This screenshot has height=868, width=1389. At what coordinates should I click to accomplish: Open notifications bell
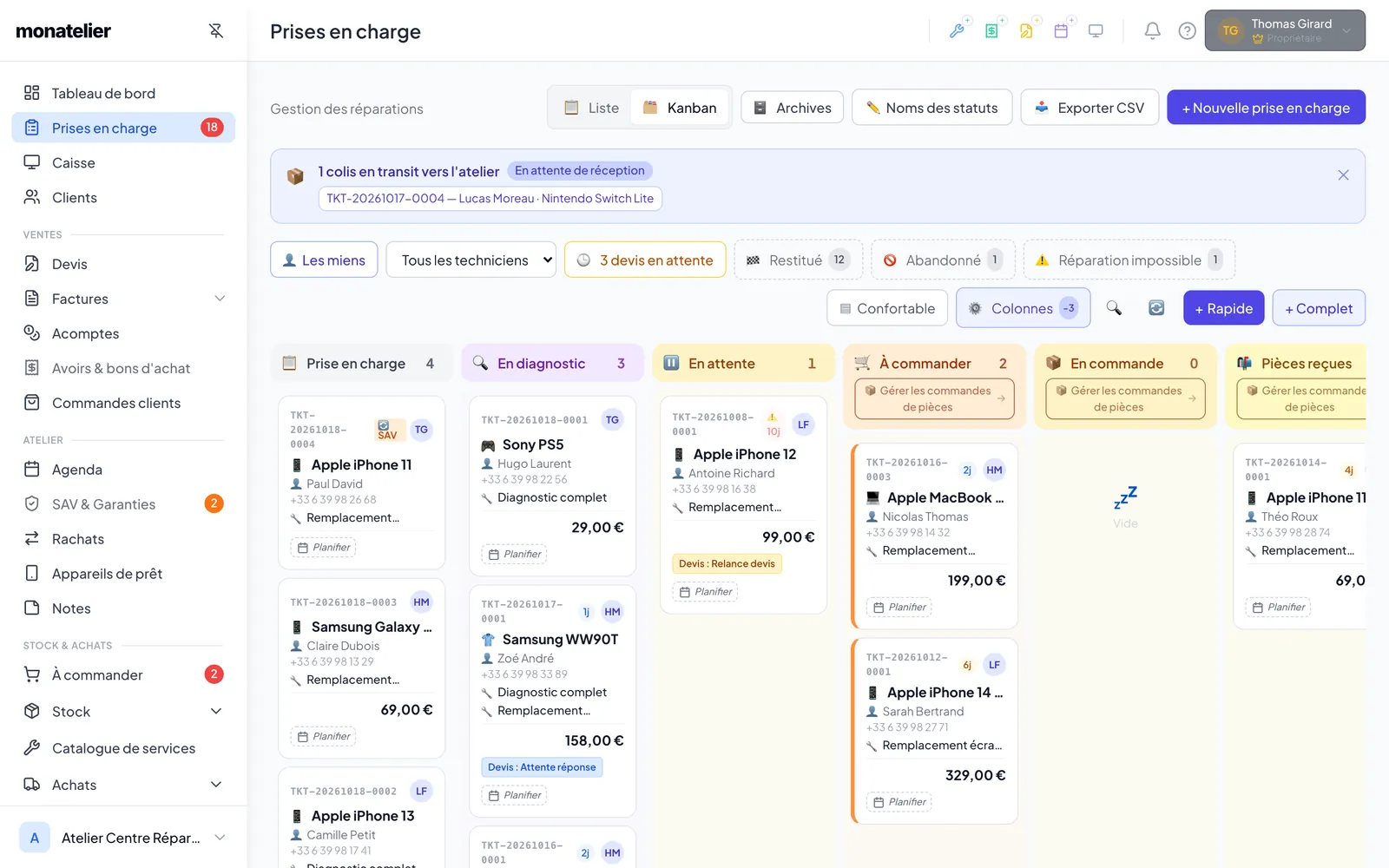pyautogui.click(x=1152, y=31)
